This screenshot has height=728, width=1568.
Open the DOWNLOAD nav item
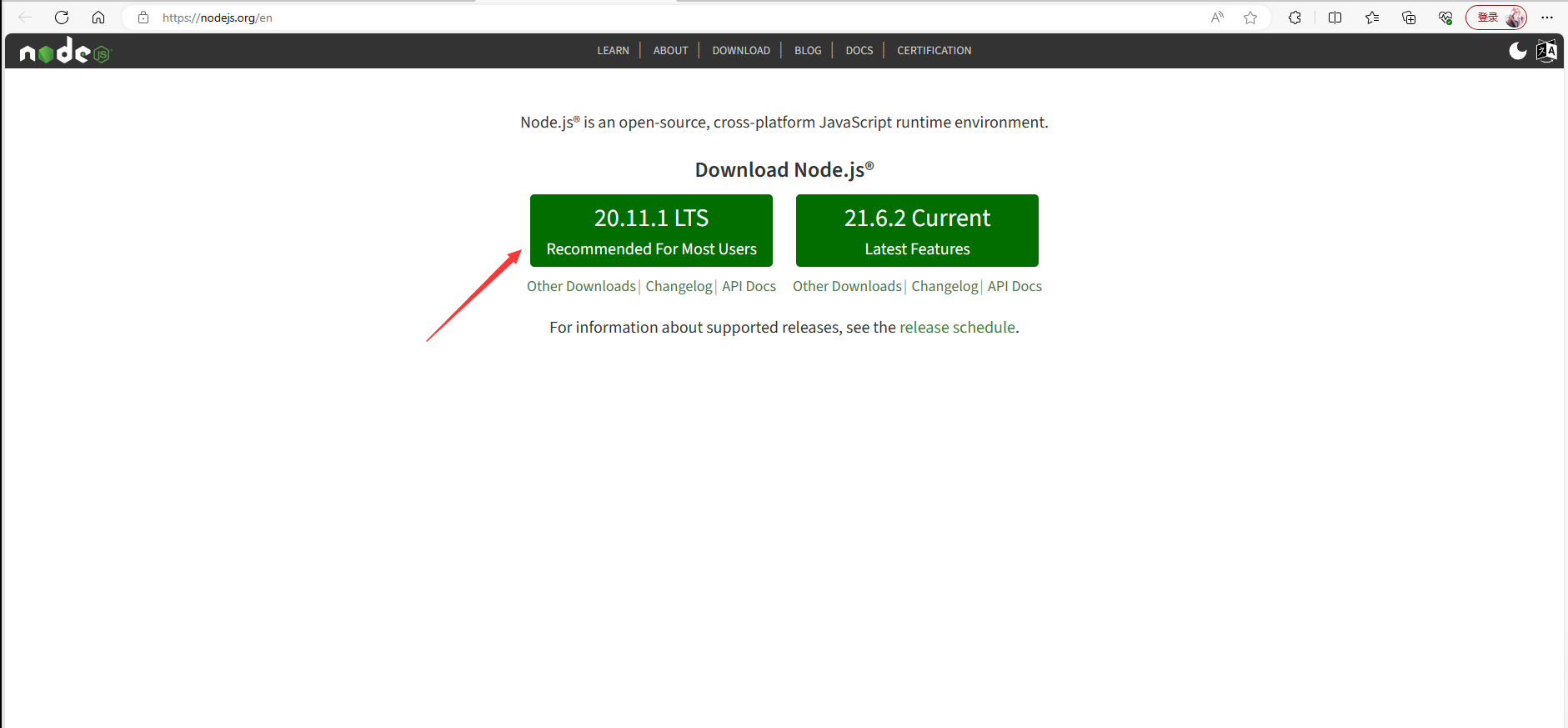click(x=741, y=51)
